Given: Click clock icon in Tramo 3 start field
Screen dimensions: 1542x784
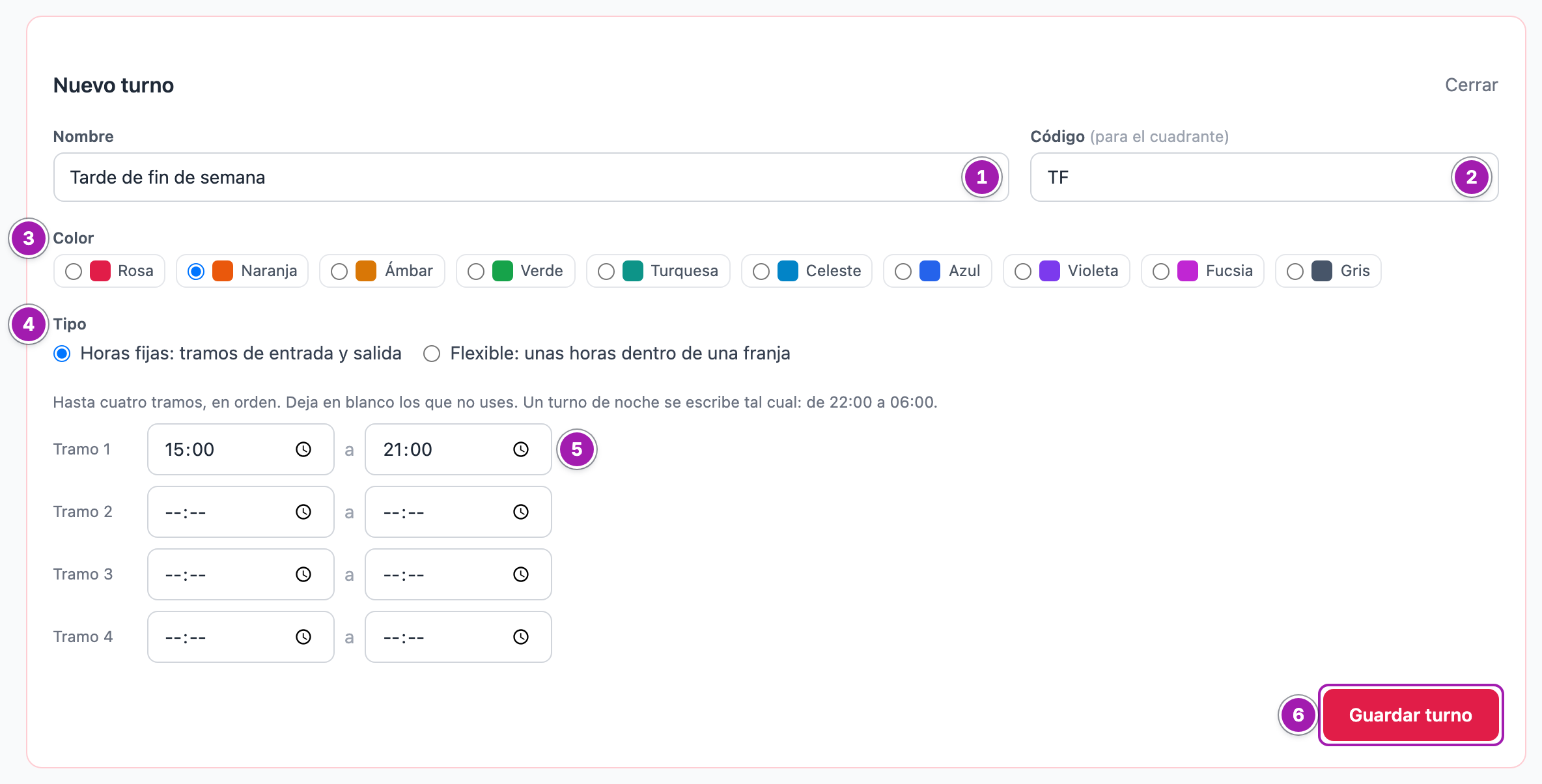Looking at the screenshot, I should pos(303,574).
